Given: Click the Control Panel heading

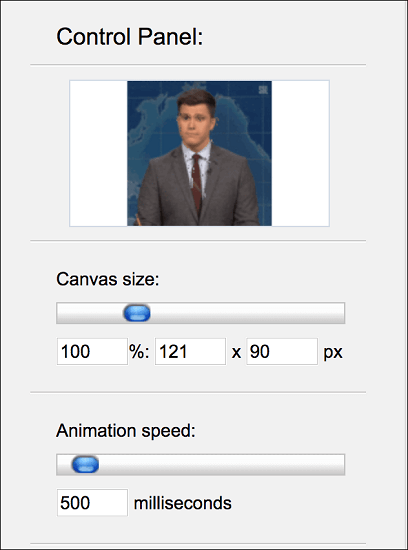Looking at the screenshot, I should (130, 36).
